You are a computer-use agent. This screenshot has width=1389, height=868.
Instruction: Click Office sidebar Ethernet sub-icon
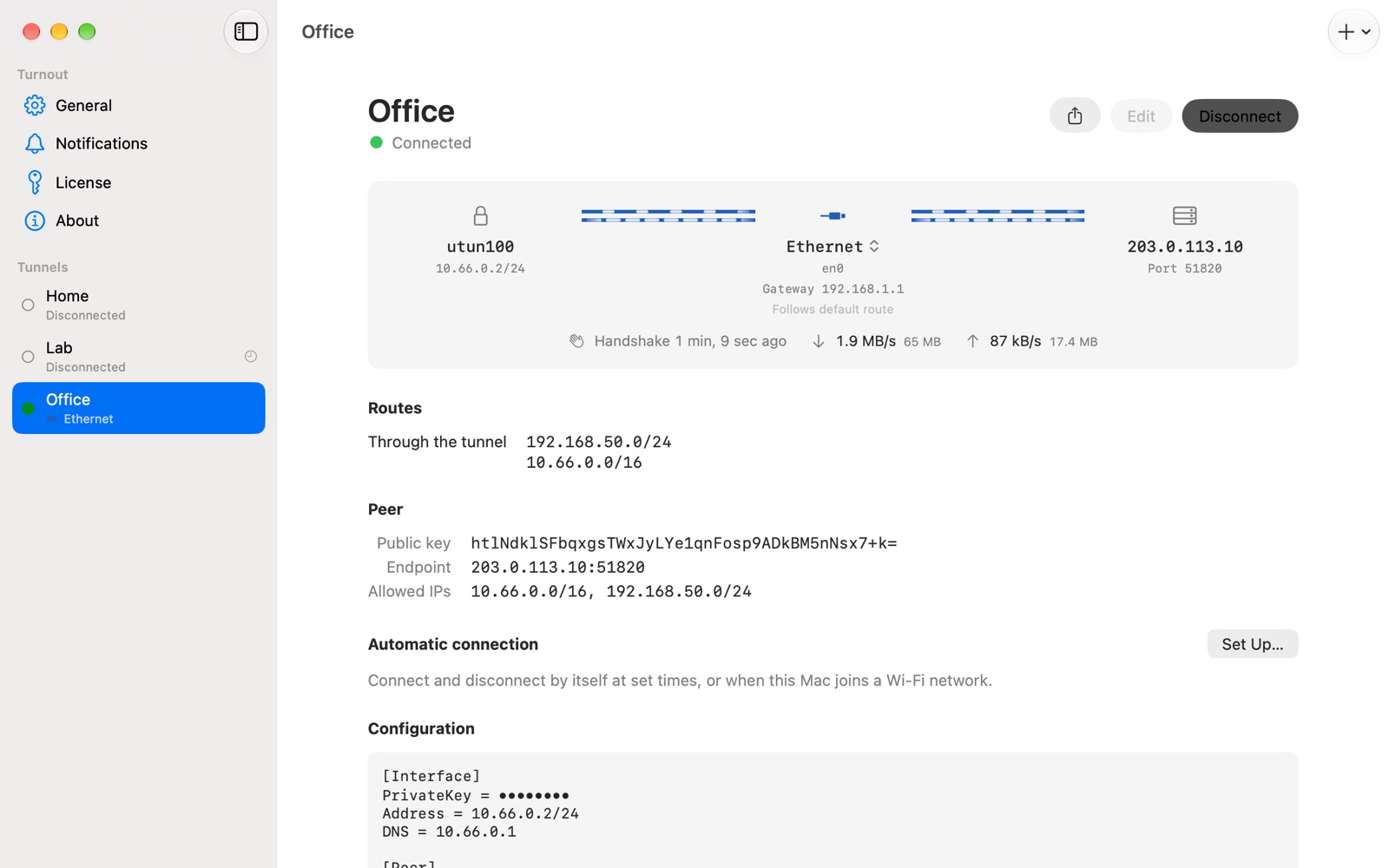tap(52, 419)
